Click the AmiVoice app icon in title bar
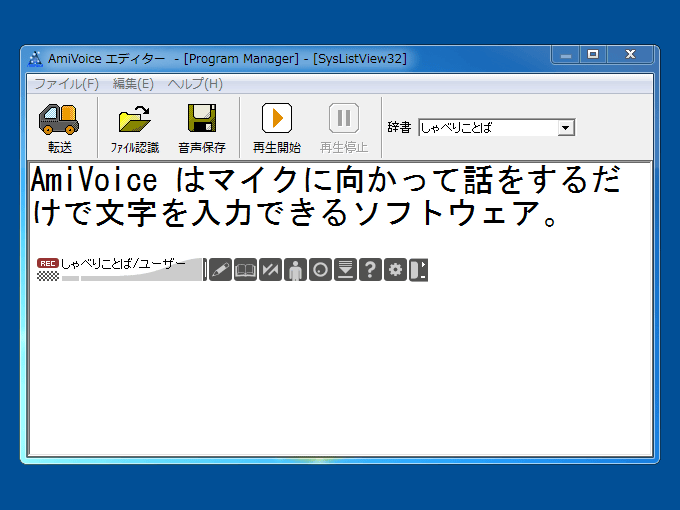This screenshot has width=680, height=510. (35, 59)
